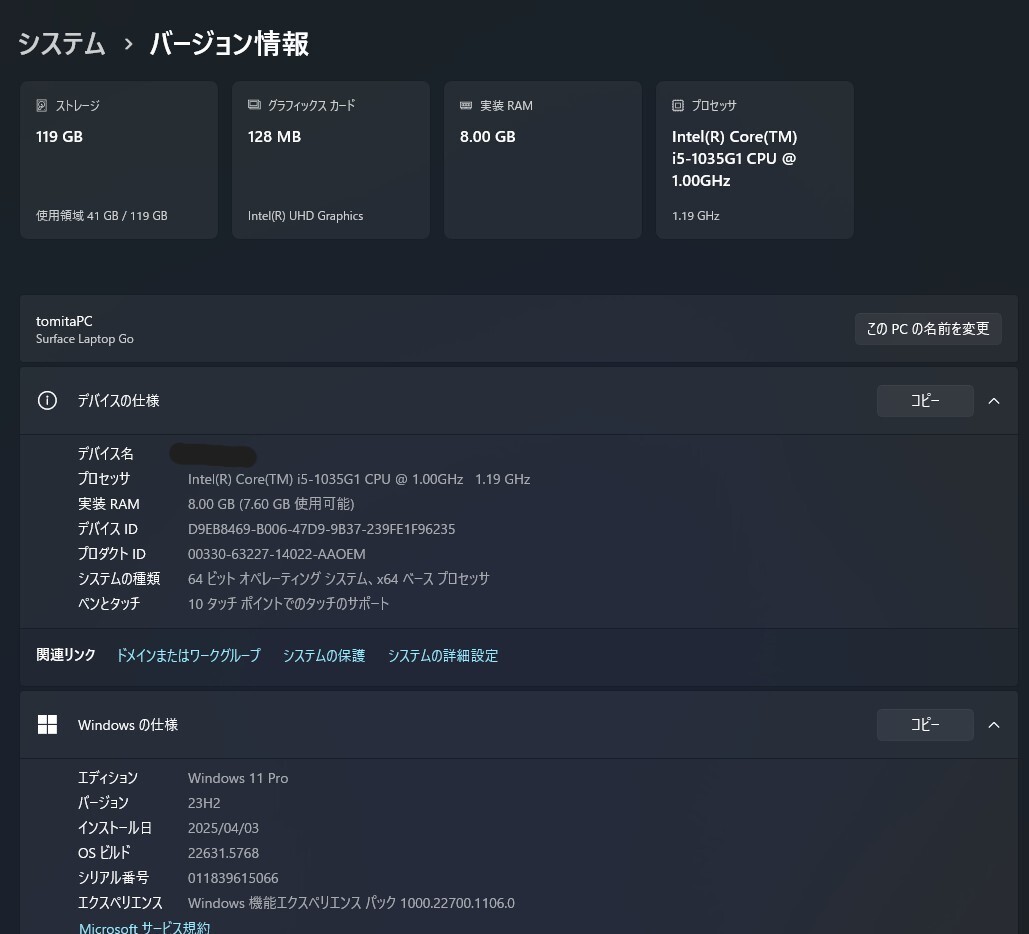Image resolution: width=1029 pixels, height=934 pixels.
Task: Collapse the デバイスの仕様 section chevron
Action: [994, 400]
